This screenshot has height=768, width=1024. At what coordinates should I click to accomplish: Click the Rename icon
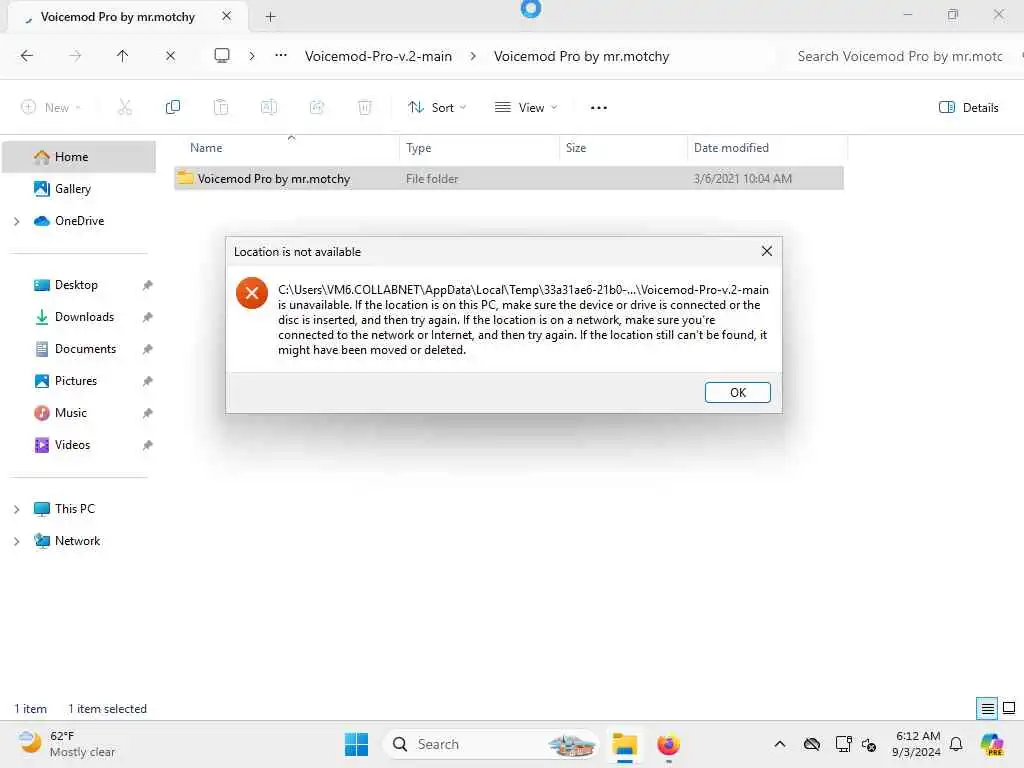coord(268,107)
